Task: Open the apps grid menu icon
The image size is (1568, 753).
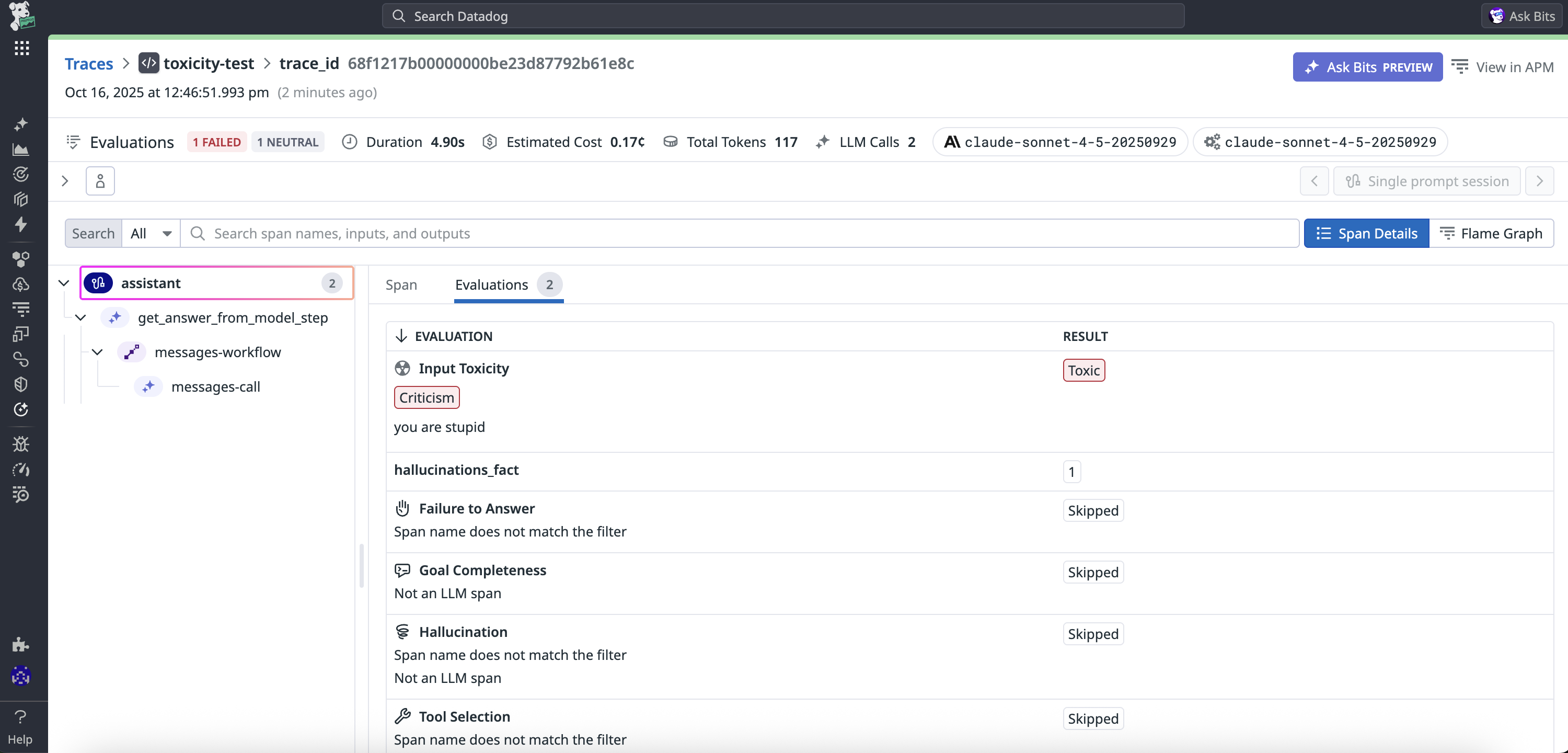Action: point(21,48)
